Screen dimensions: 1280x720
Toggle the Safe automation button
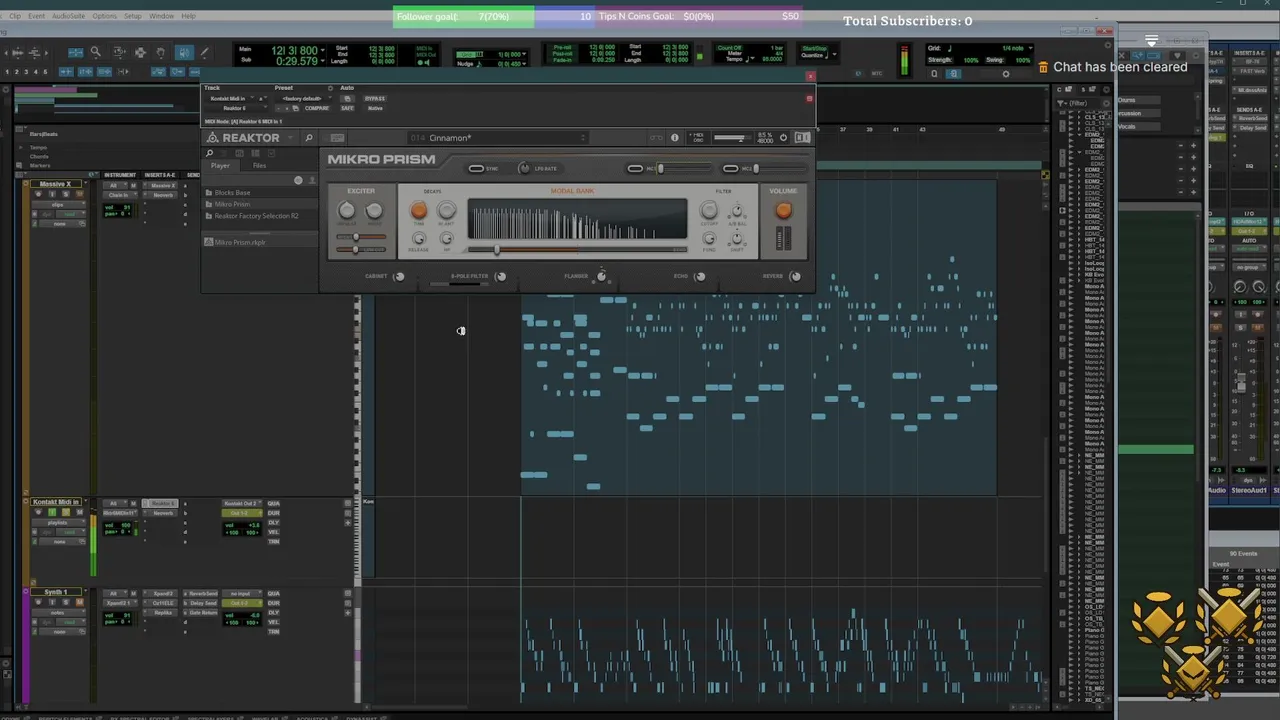tap(347, 108)
